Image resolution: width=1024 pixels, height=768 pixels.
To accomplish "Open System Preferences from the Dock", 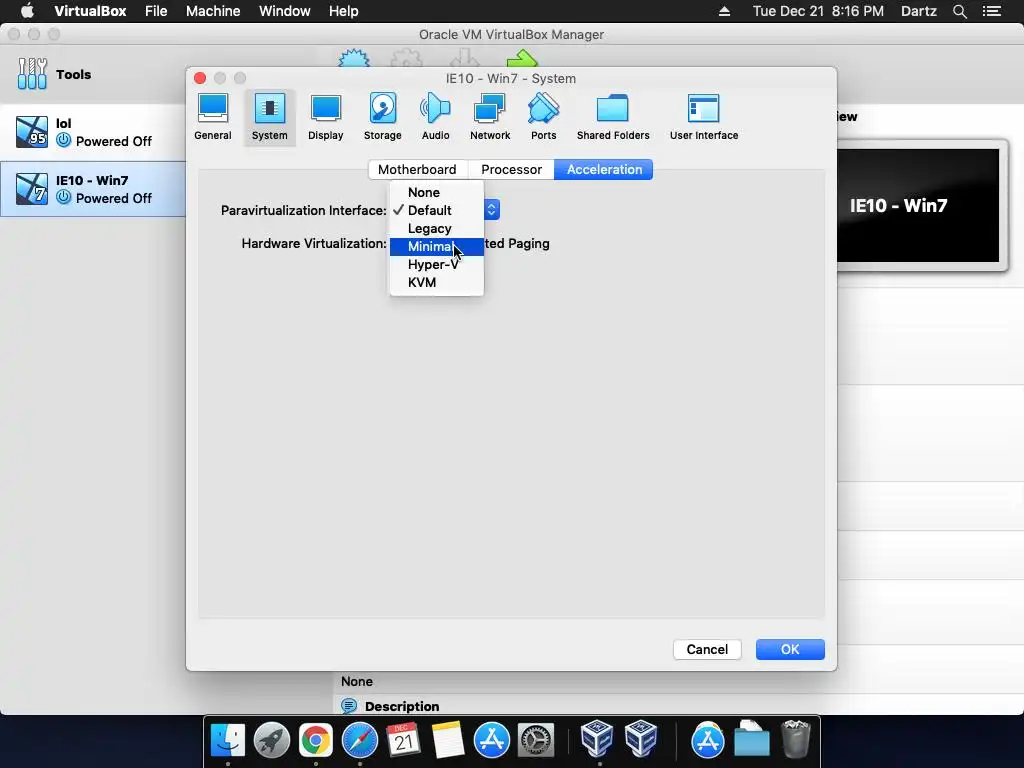I will [536, 741].
